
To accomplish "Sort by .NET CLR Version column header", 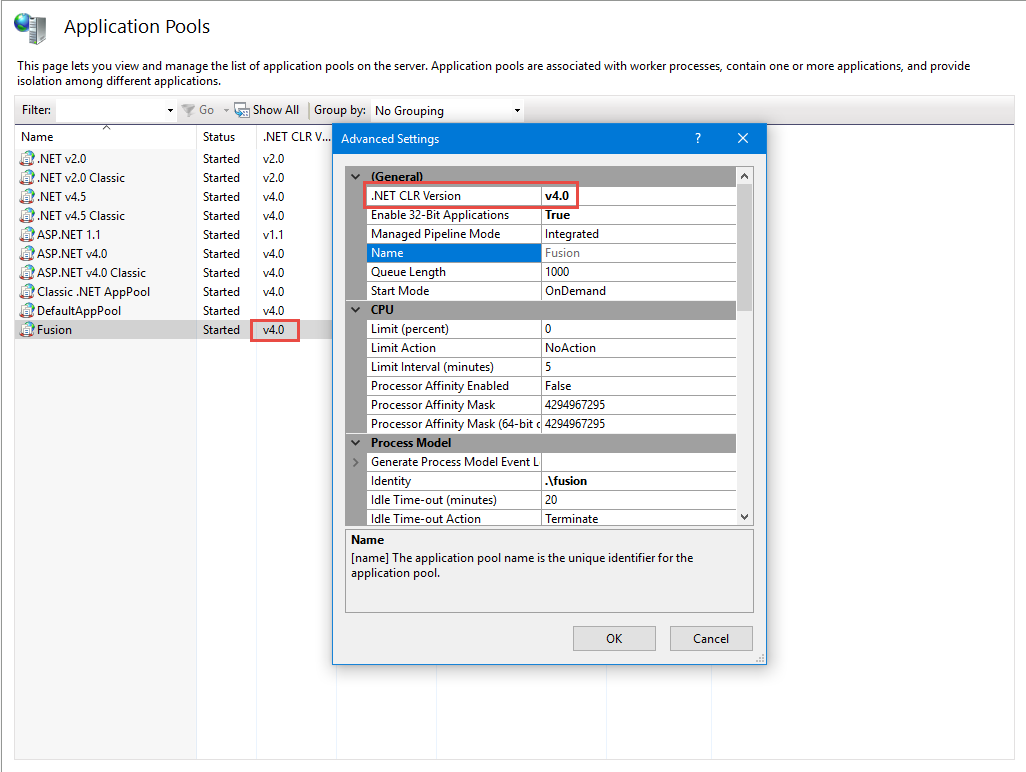I will coord(295,137).
